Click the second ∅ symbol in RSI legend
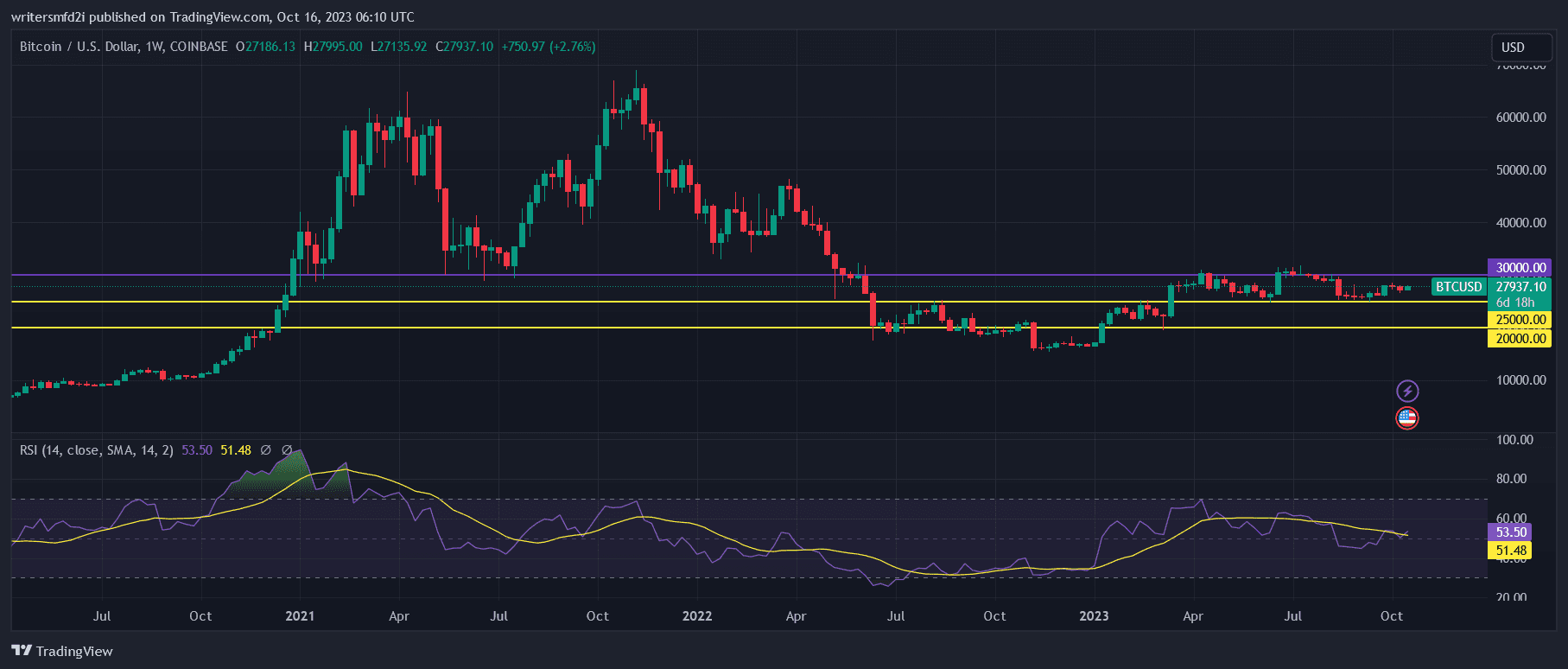The image size is (1568, 669). pyautogui.click(x=287, y=450)
